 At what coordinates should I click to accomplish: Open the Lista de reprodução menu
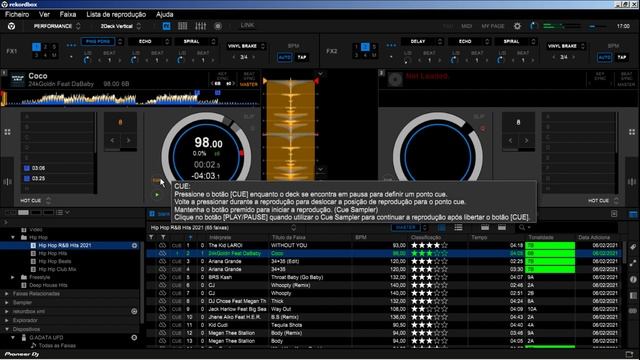pos(116,14)
